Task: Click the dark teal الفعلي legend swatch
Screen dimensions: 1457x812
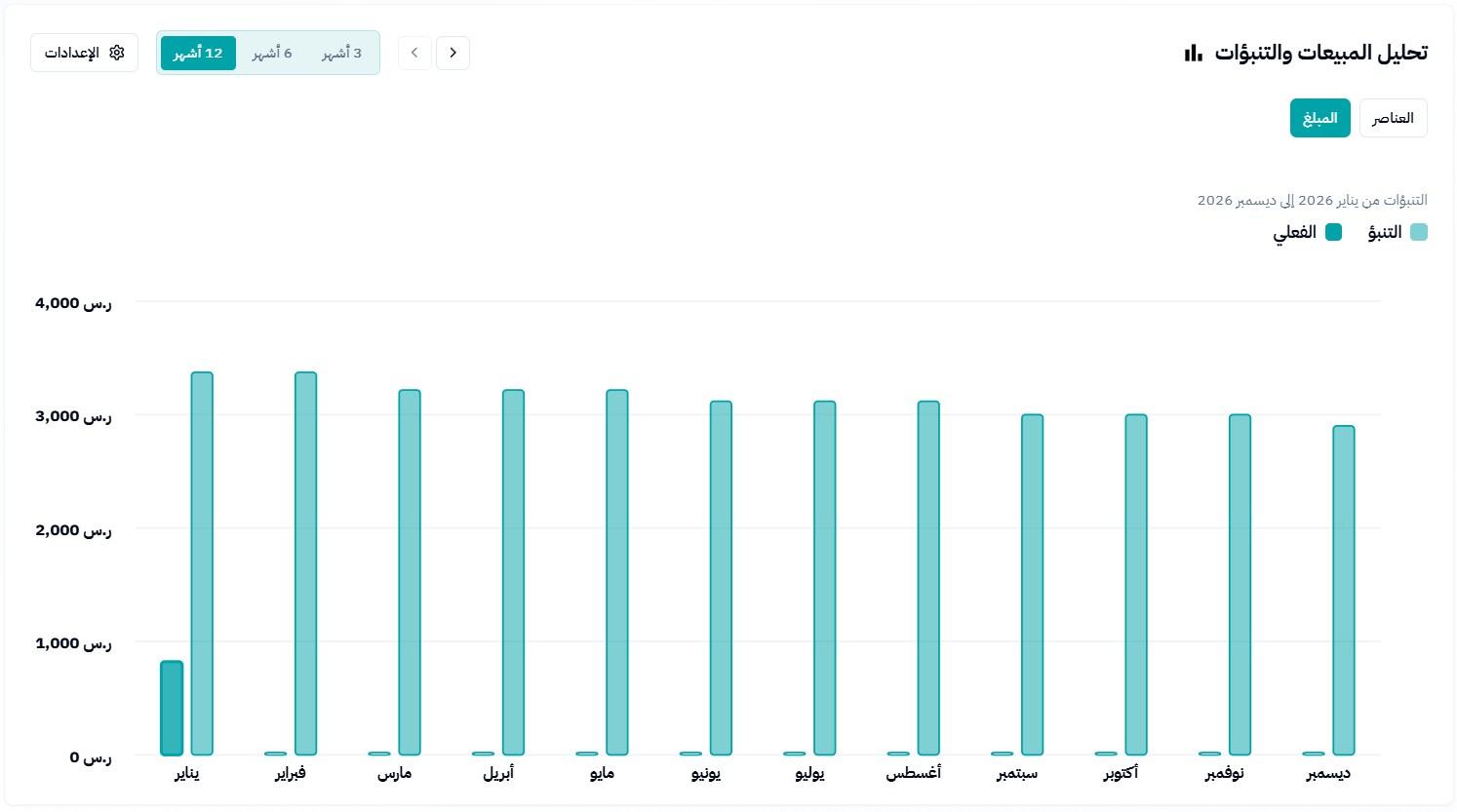Action: [1333, 232]
